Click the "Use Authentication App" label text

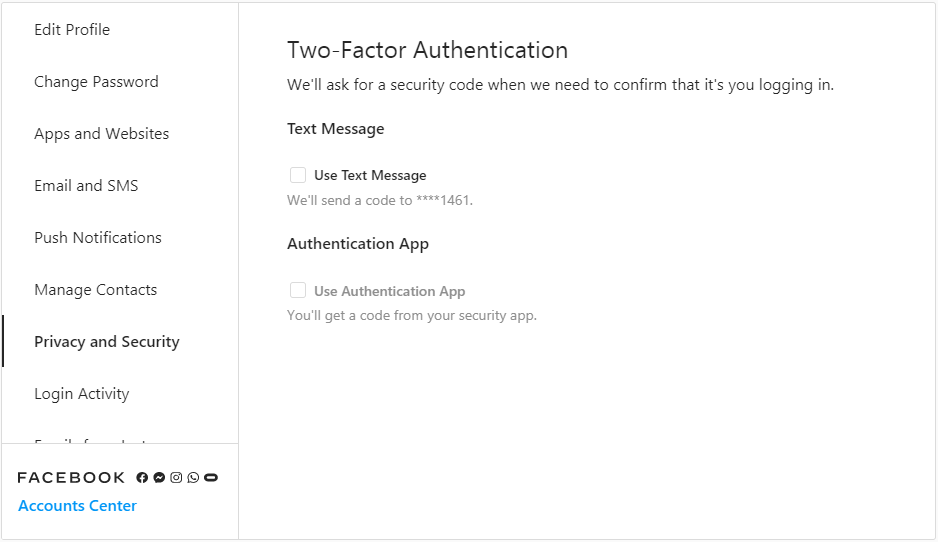389,291
